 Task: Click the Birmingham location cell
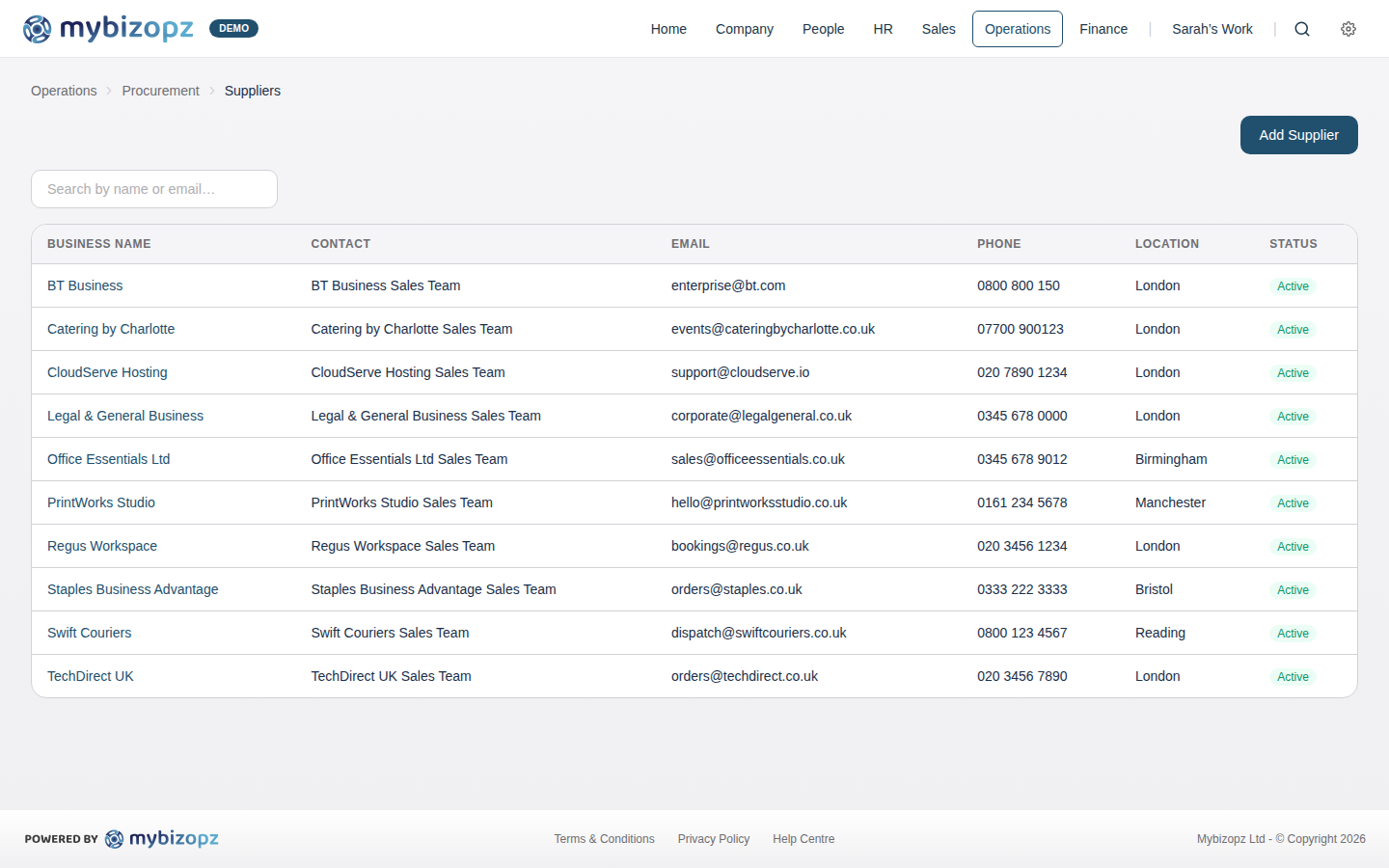pyautogui.click(x=1171, y=459)
